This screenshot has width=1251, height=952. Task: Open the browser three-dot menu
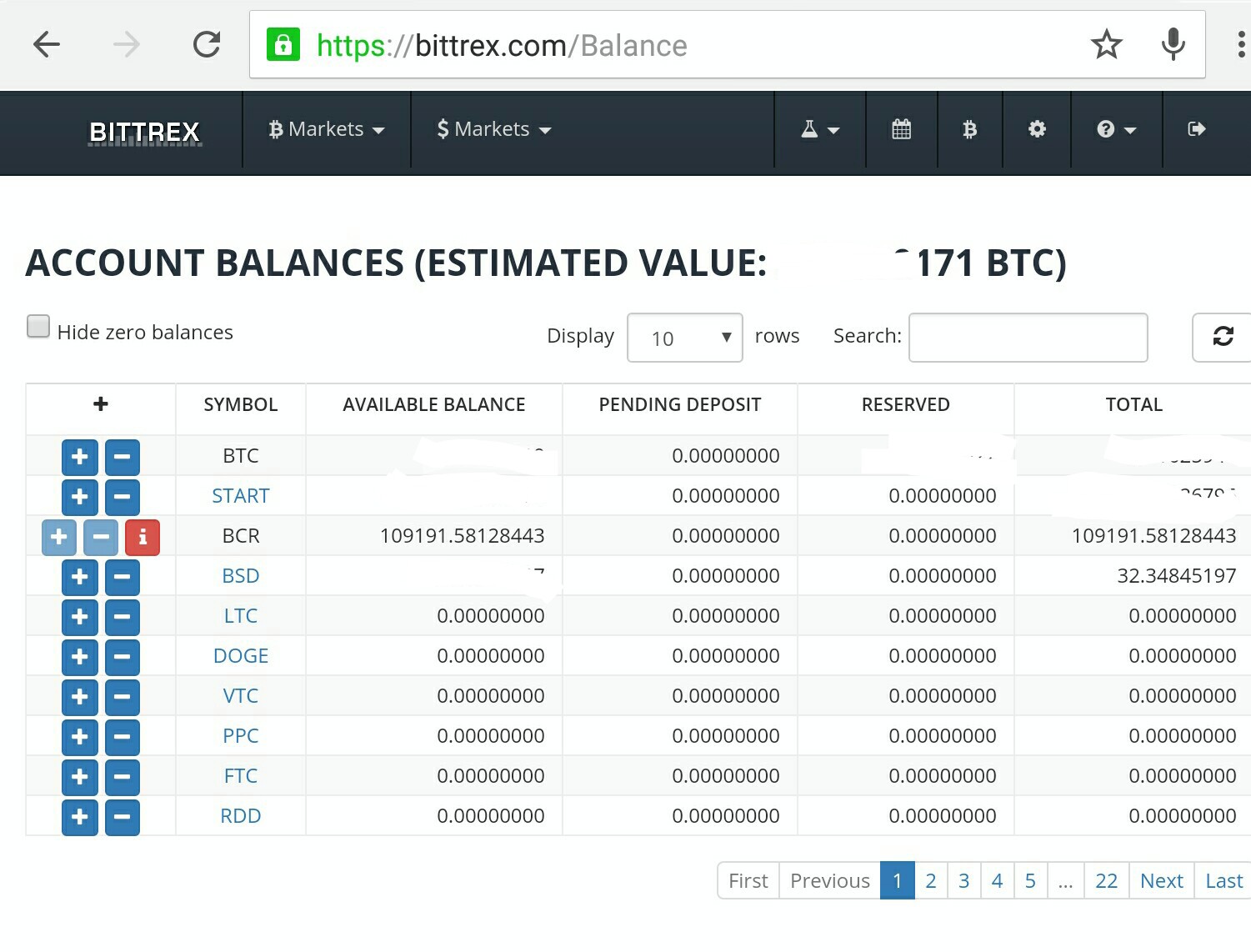click(x=1241, y=44)
